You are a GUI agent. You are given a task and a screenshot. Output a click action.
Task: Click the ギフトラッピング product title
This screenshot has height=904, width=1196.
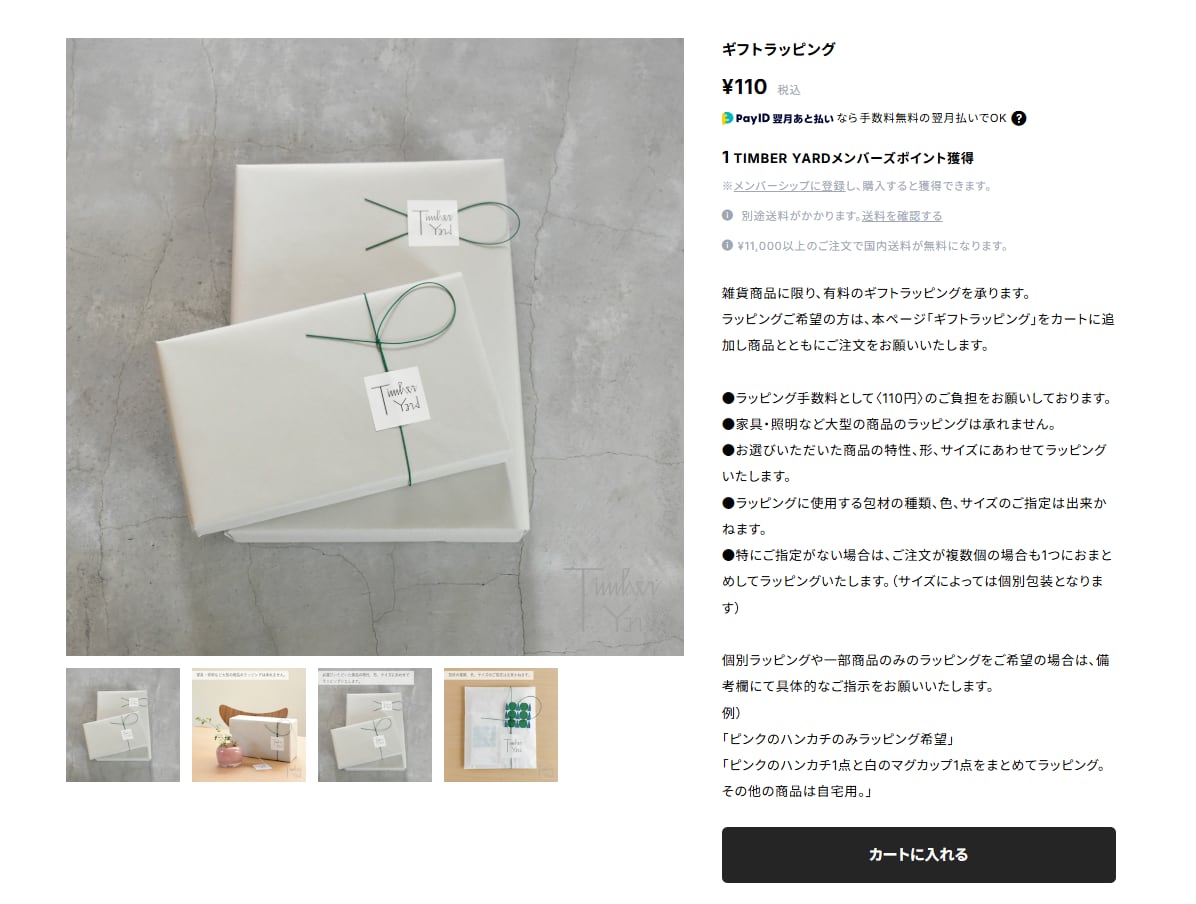(778, 50)
